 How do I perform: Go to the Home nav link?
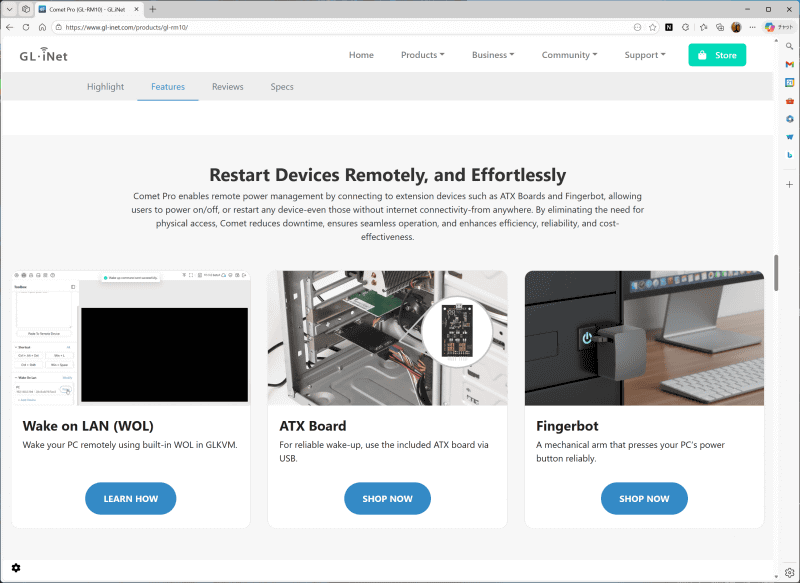pyautogui.click(x=361, y=55)
